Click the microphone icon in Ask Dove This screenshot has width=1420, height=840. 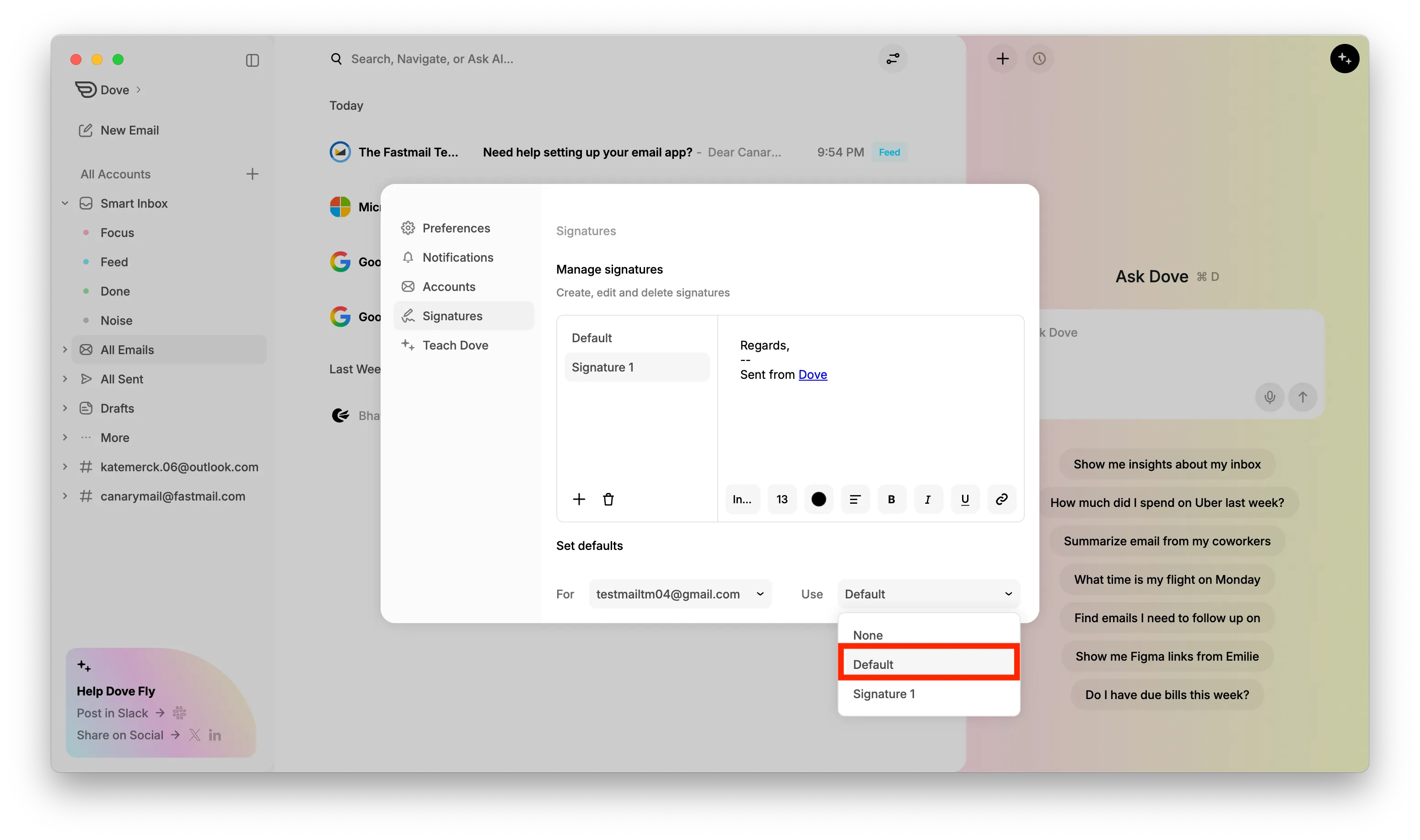tap(1269, 397)
